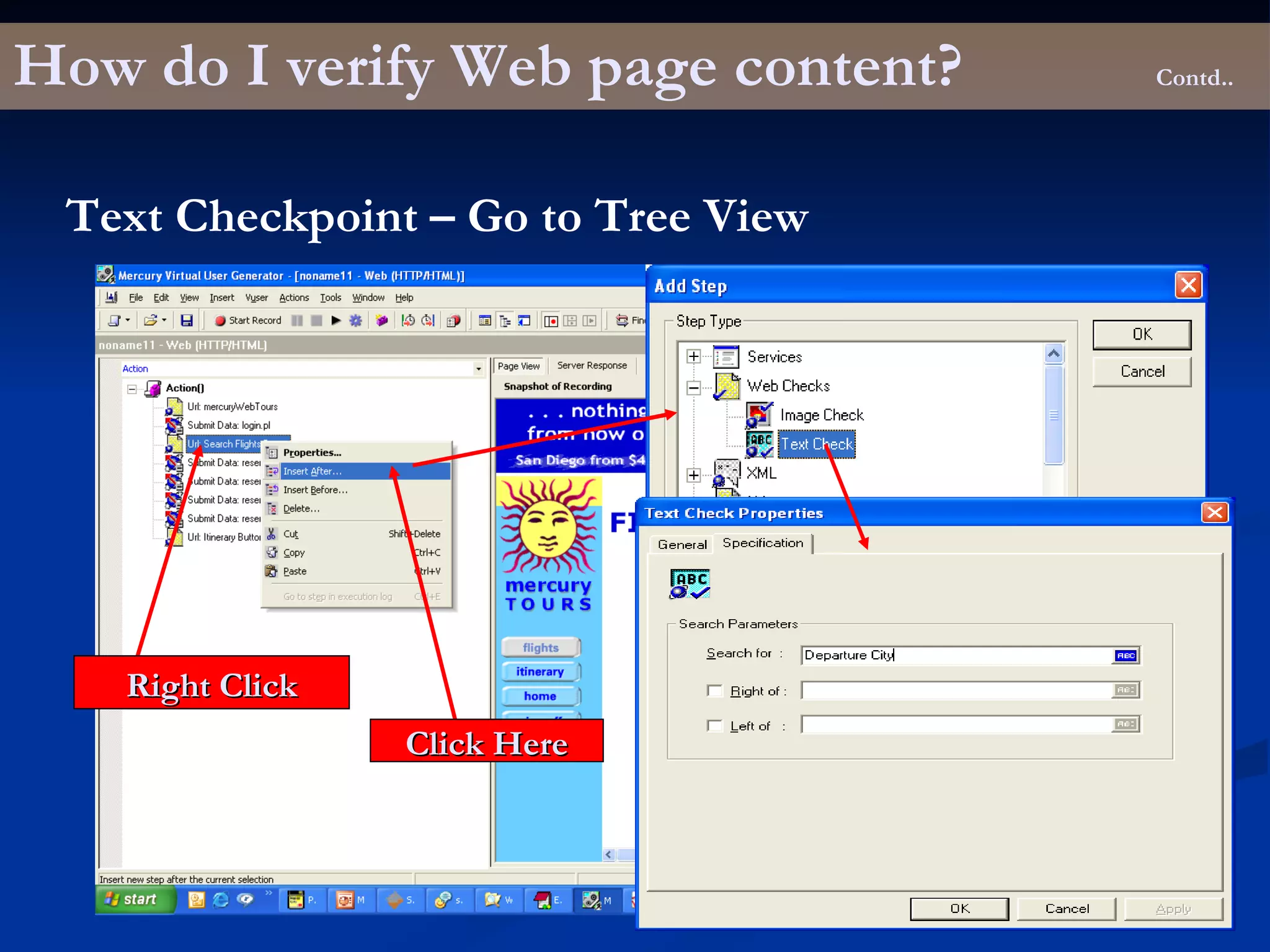Click the end transaction clock icon
This screenshot has width=1270, height=952.
pyautogui.click(x=428, y=320)
